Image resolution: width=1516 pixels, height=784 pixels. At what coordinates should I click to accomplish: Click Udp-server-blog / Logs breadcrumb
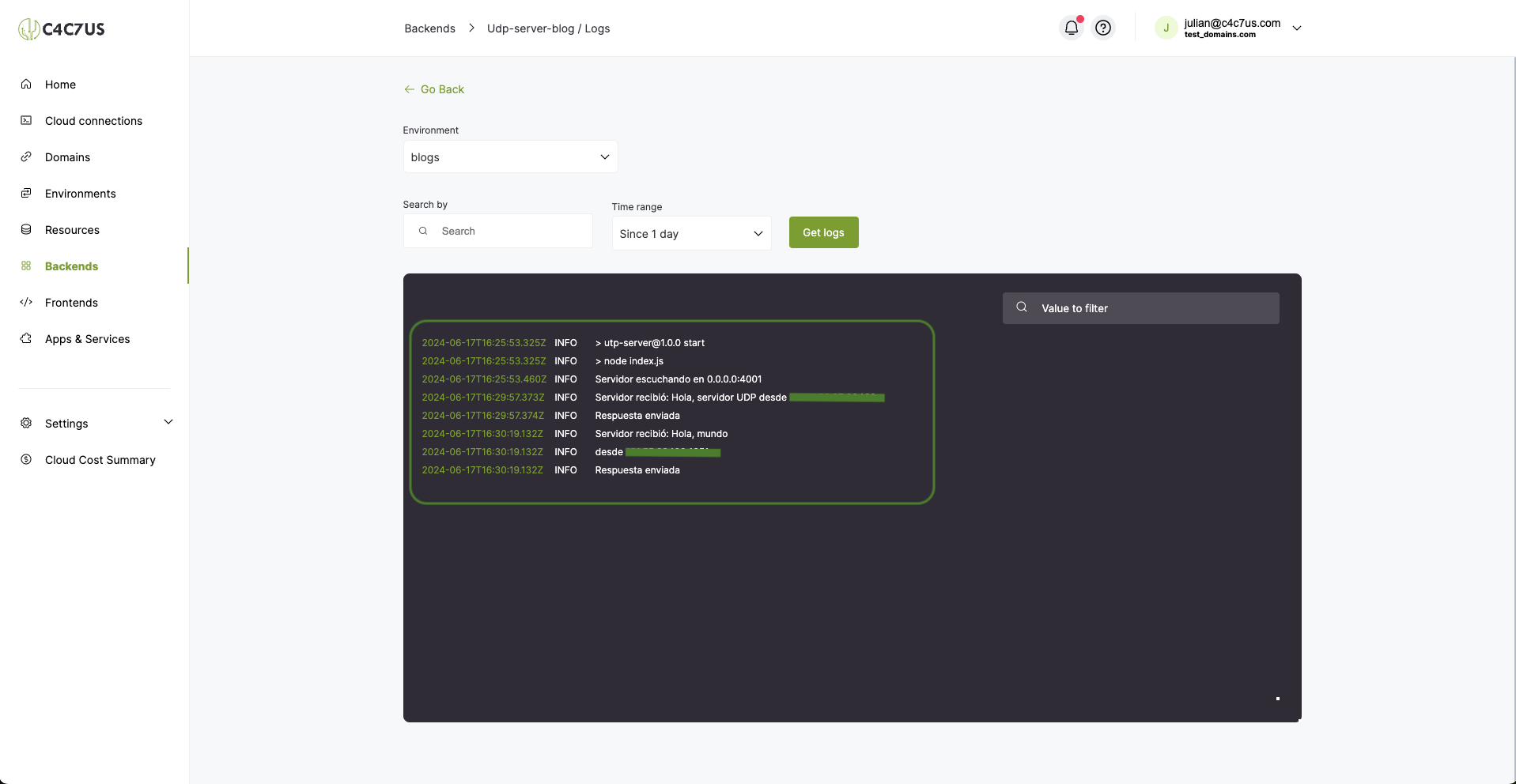click(x=548, y=28)
